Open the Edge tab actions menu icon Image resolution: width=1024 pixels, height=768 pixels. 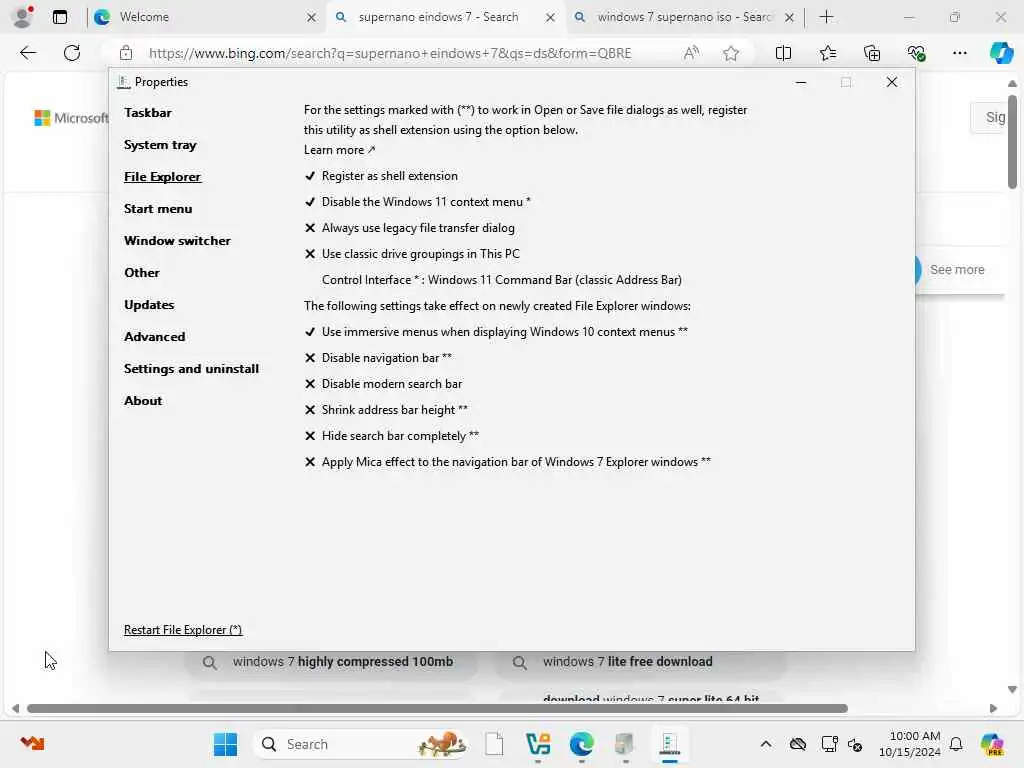(60, 17)
